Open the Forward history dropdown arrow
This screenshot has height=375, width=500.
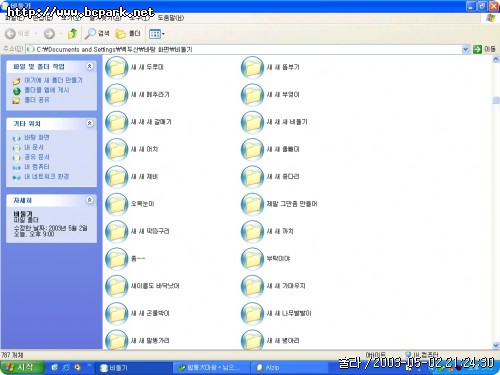coord(60,33)
